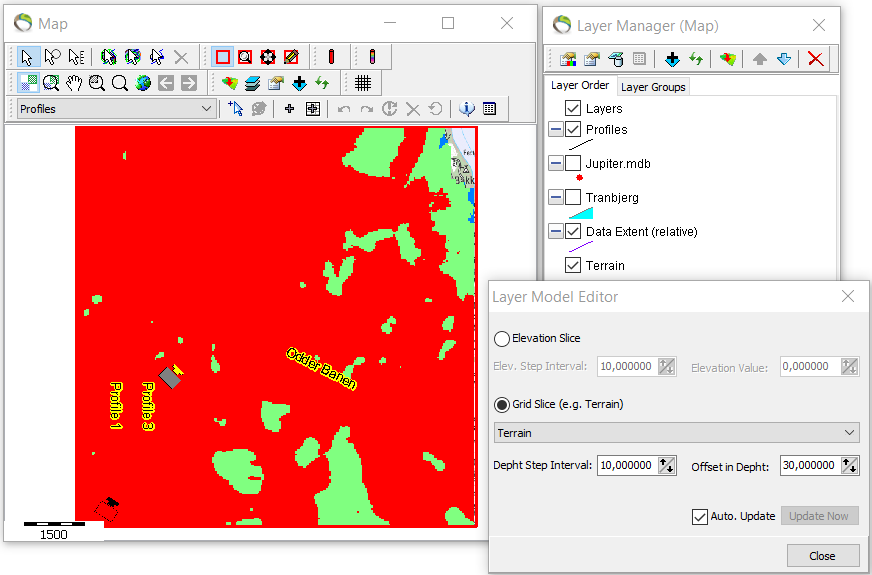Collapse Data Extent (relative) legend
This screenshot has height=575, width=872.
coord(555,231)
